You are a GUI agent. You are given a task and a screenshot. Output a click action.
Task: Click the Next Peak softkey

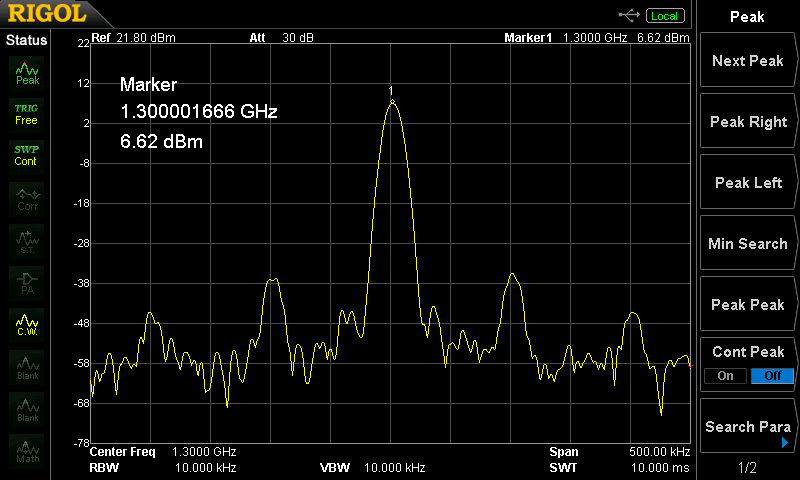tap(747, 61)
